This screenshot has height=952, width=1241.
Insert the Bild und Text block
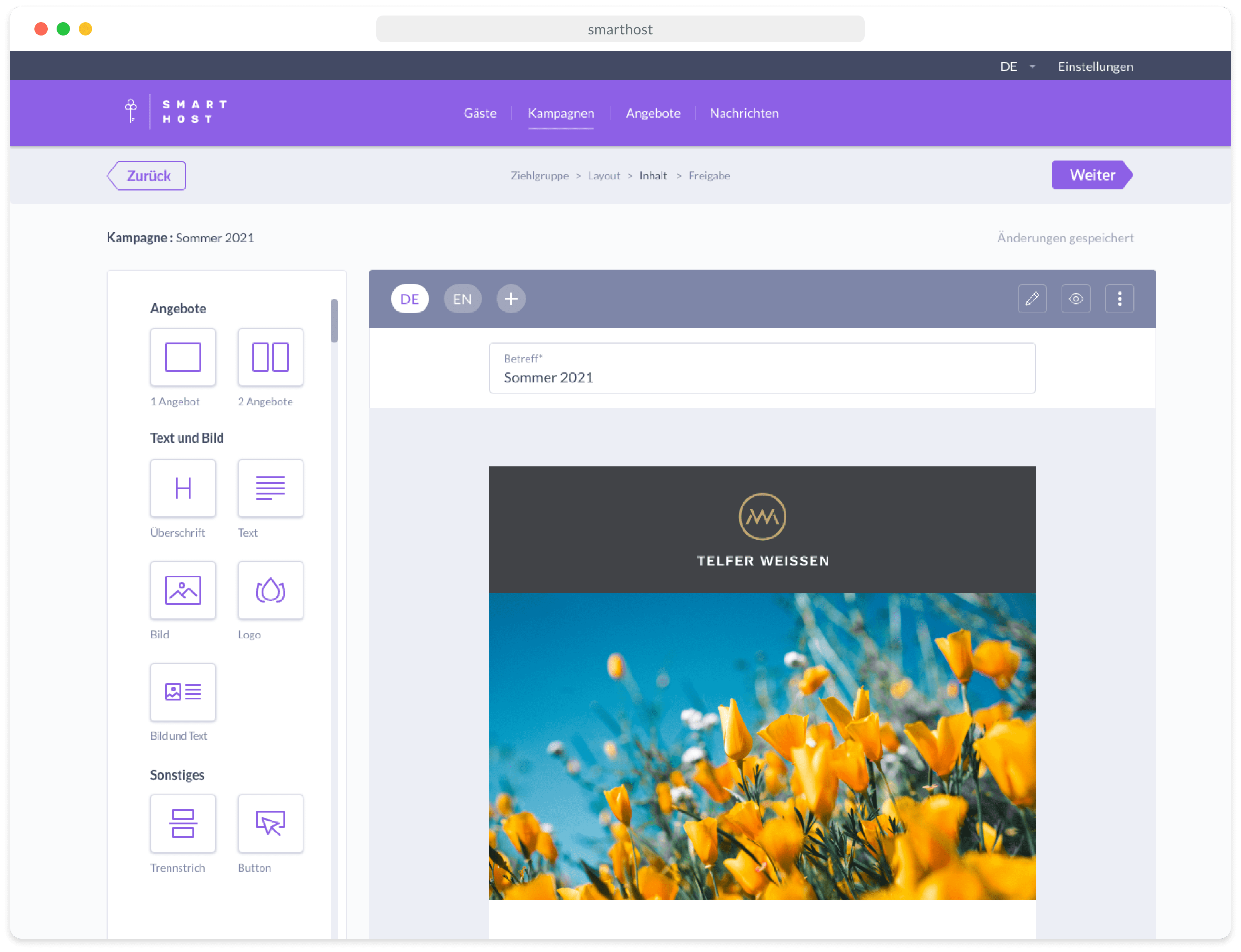coord(182,692)
